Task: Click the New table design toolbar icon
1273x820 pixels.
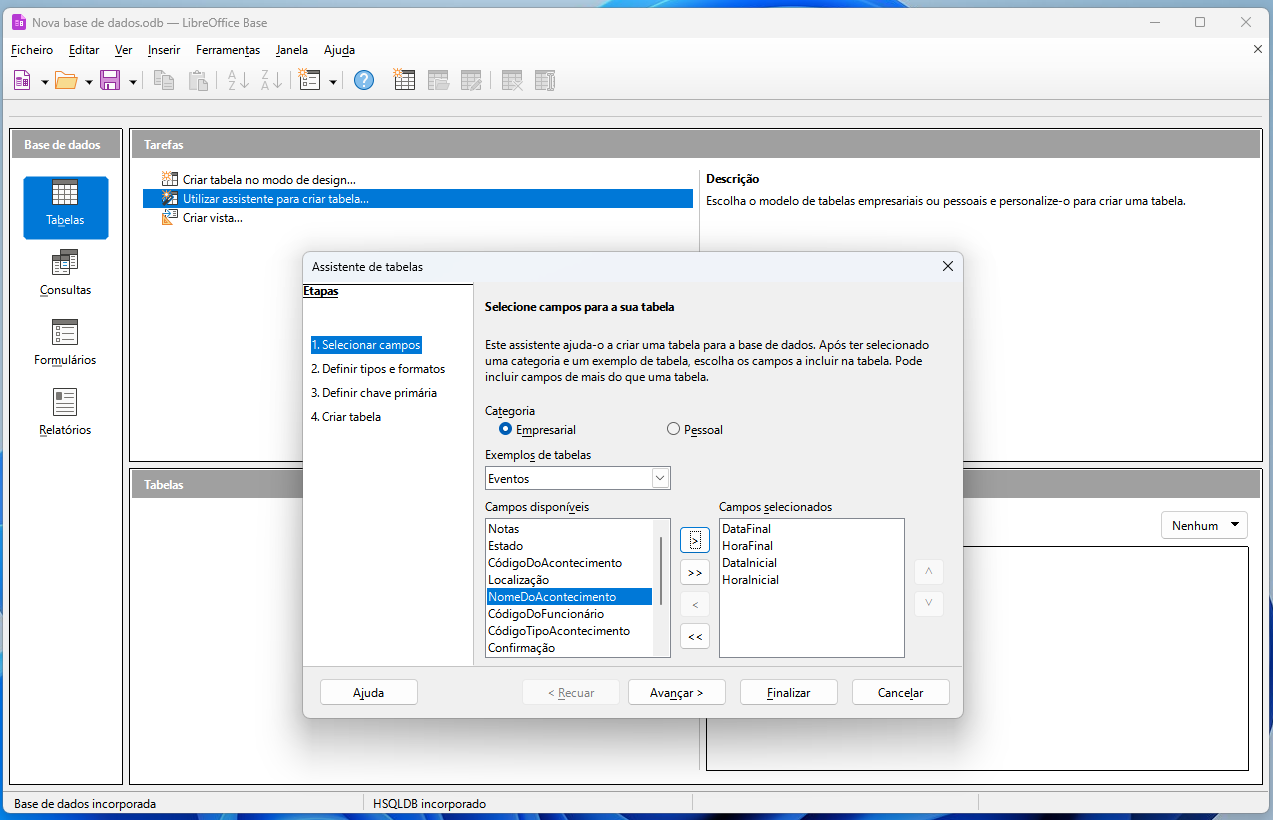Action: point(404,81)
